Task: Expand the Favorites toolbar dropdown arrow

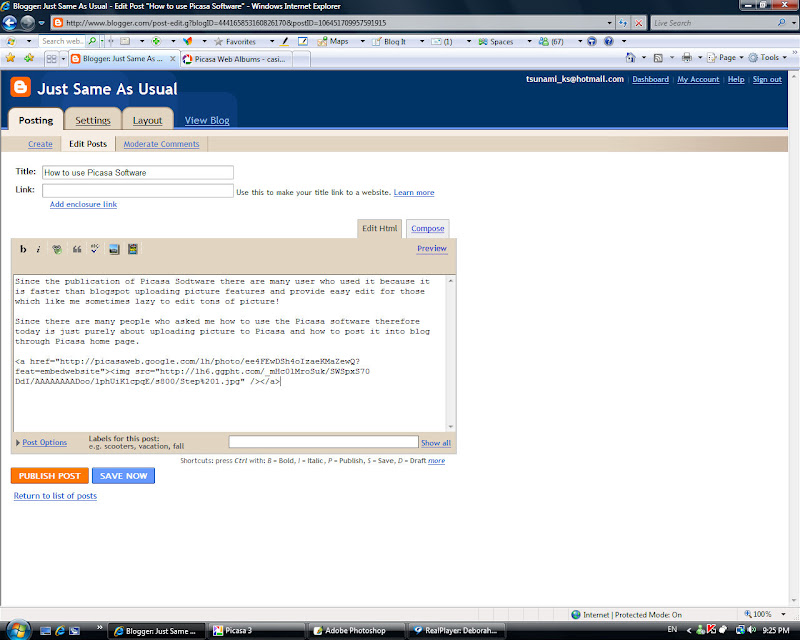Action: [272, 41]
